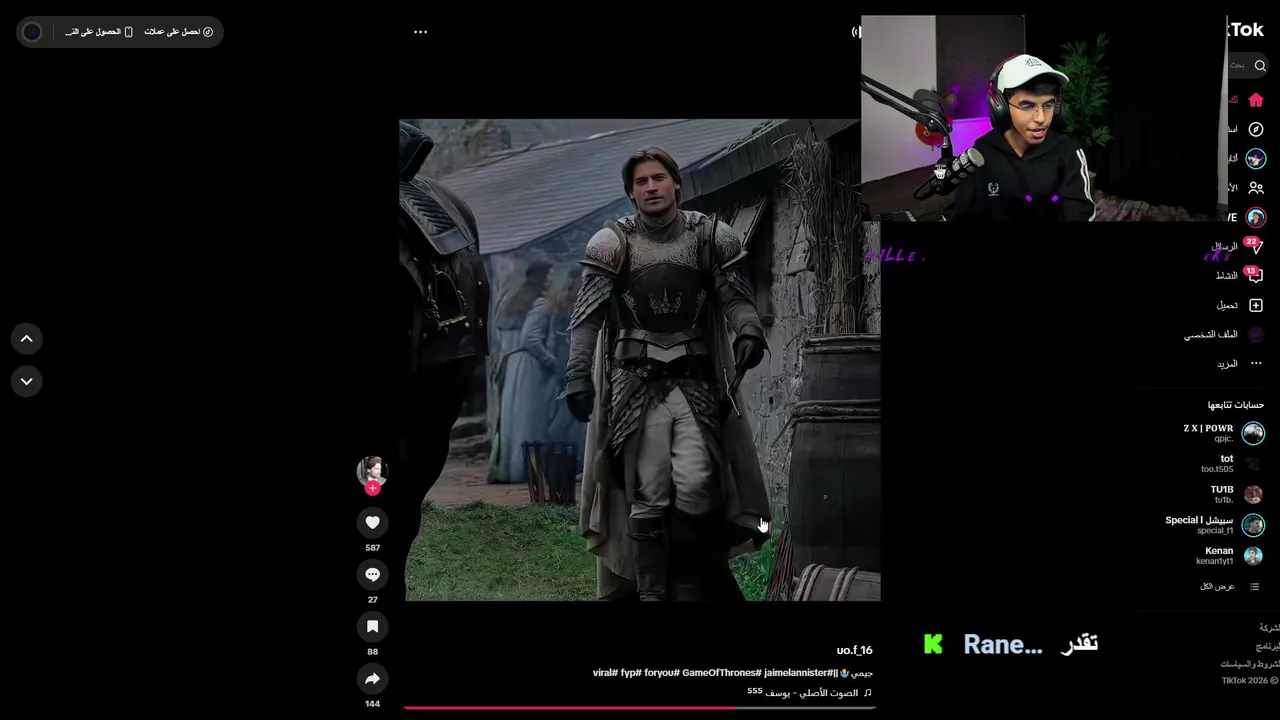
Task: Open followed account Kenan
Action: click(1230, 555)
